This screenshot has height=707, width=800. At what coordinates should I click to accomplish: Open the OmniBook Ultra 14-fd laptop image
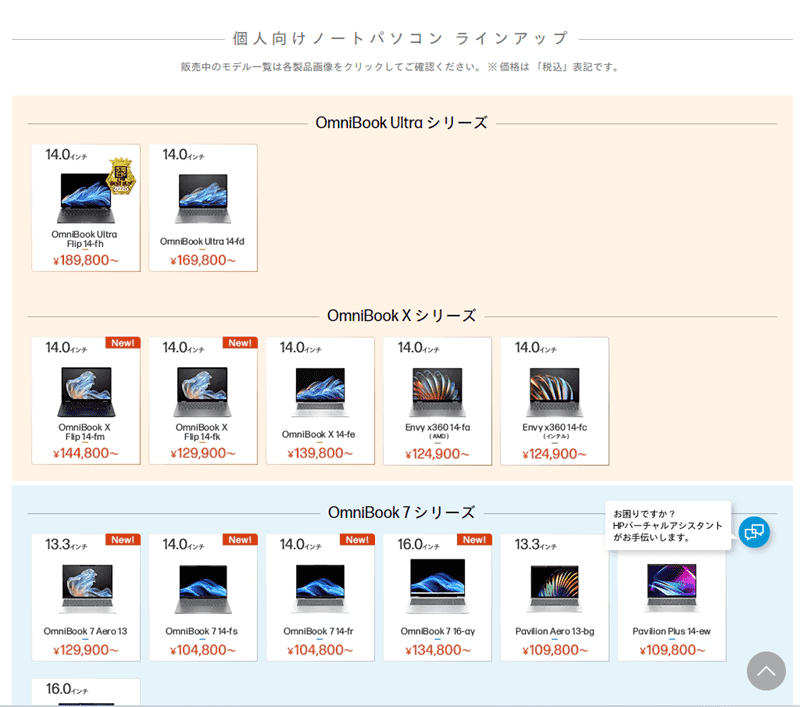click(x=203, y=198)
